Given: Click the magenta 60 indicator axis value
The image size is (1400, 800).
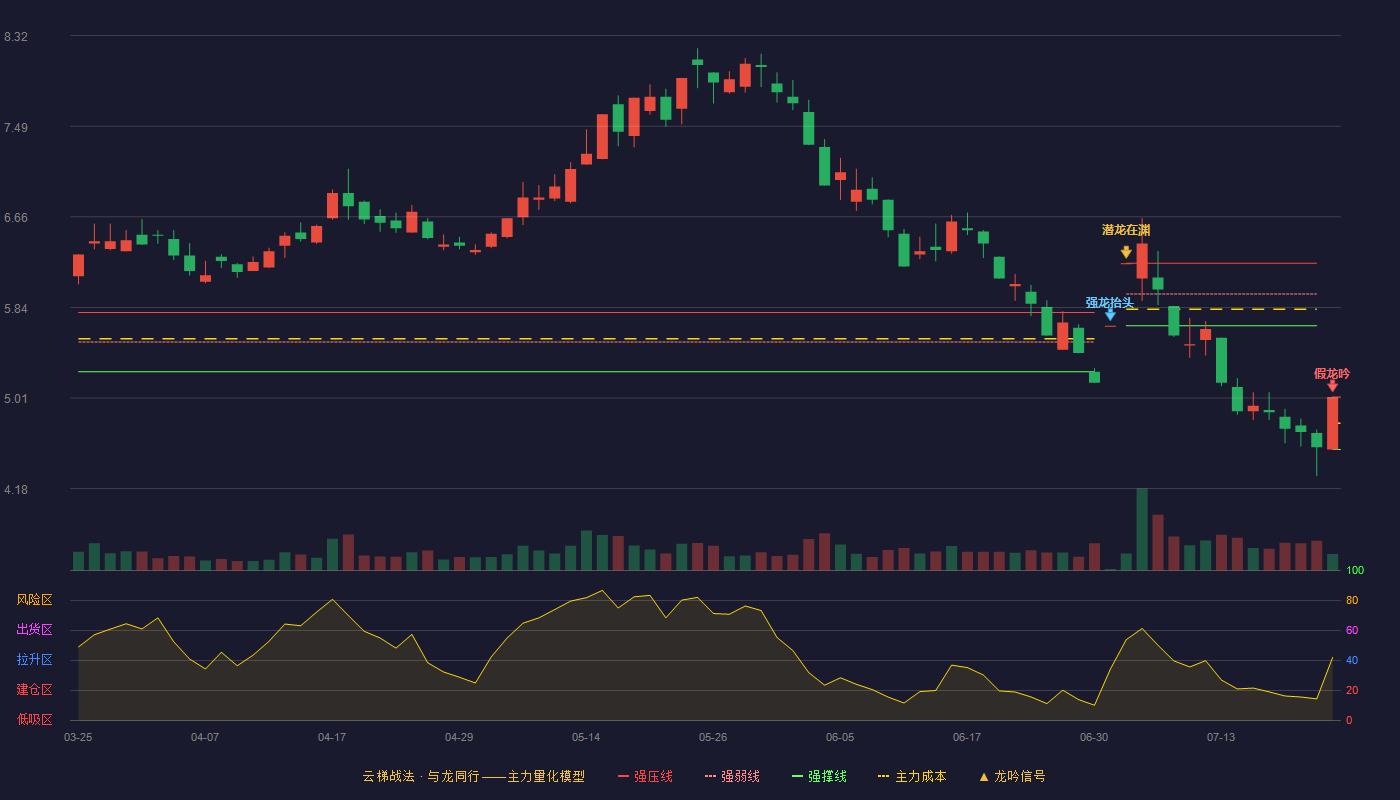Looking at the screenshot, I should pos(1352,630).
